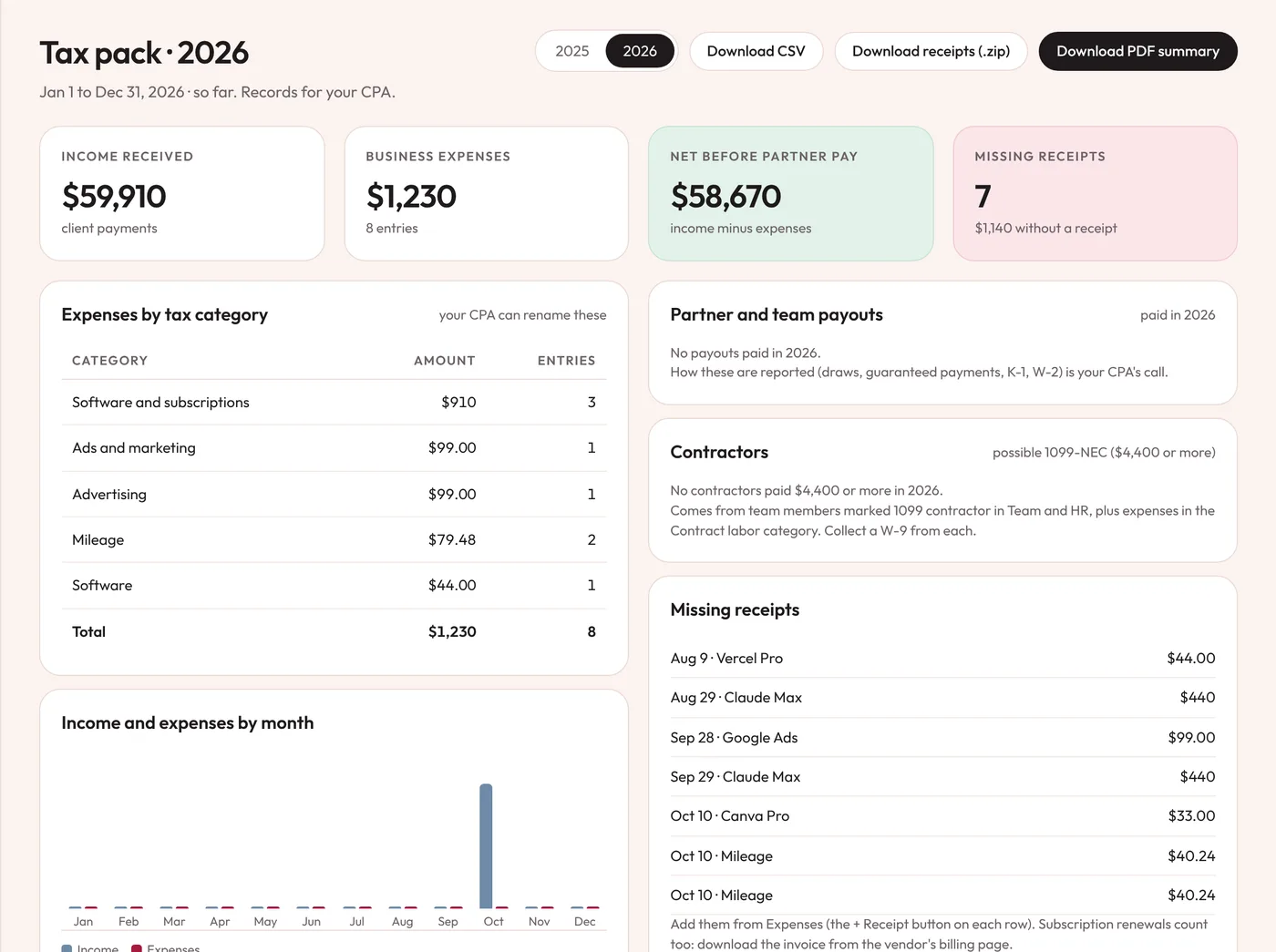Click the CATEGORY column header
Viewport: 1276px width, 952px height.
click(109, 361)
